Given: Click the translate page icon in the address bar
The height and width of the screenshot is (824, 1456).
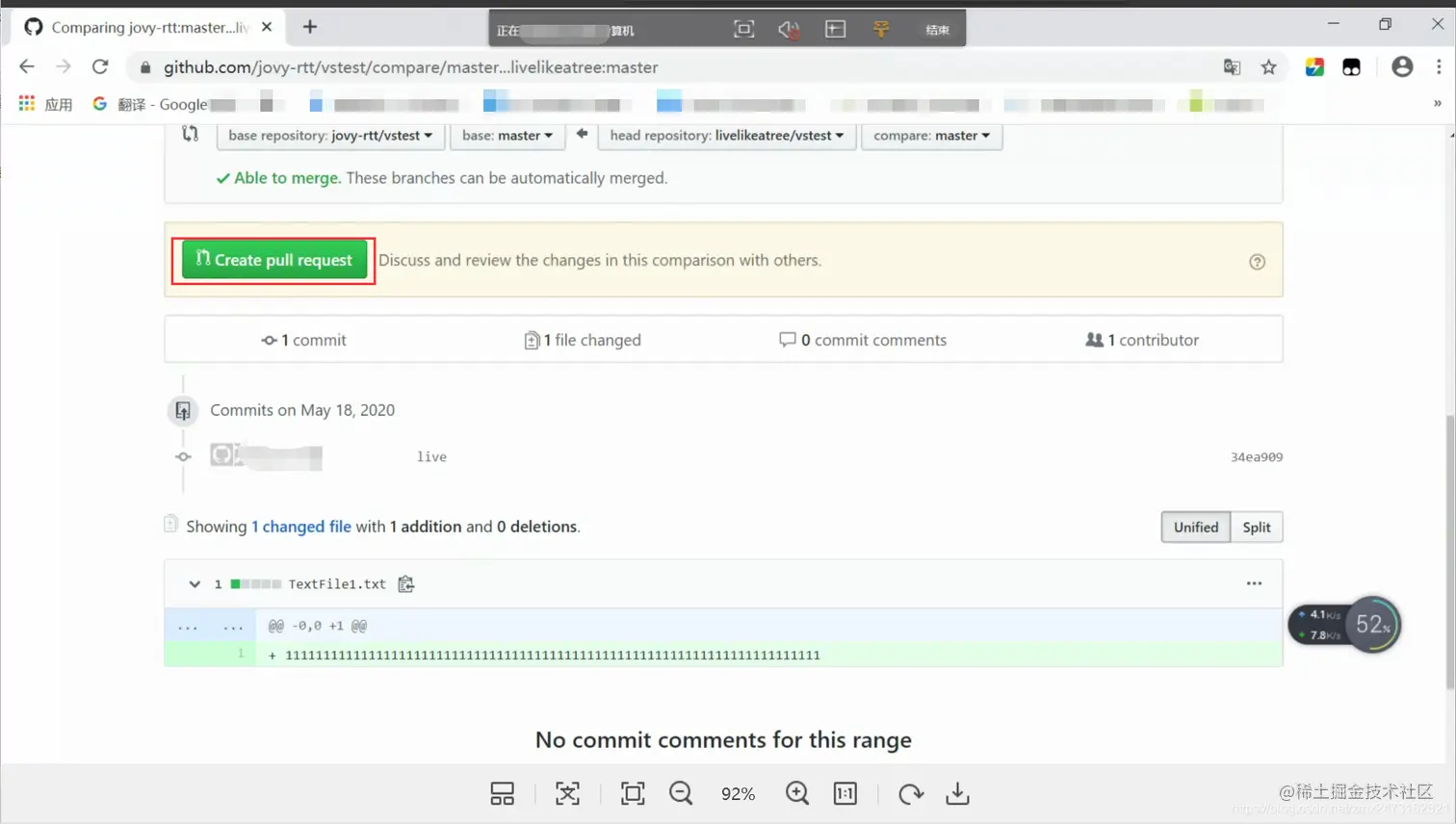Looking at the screenshot, I should [x=1232, y=66].
